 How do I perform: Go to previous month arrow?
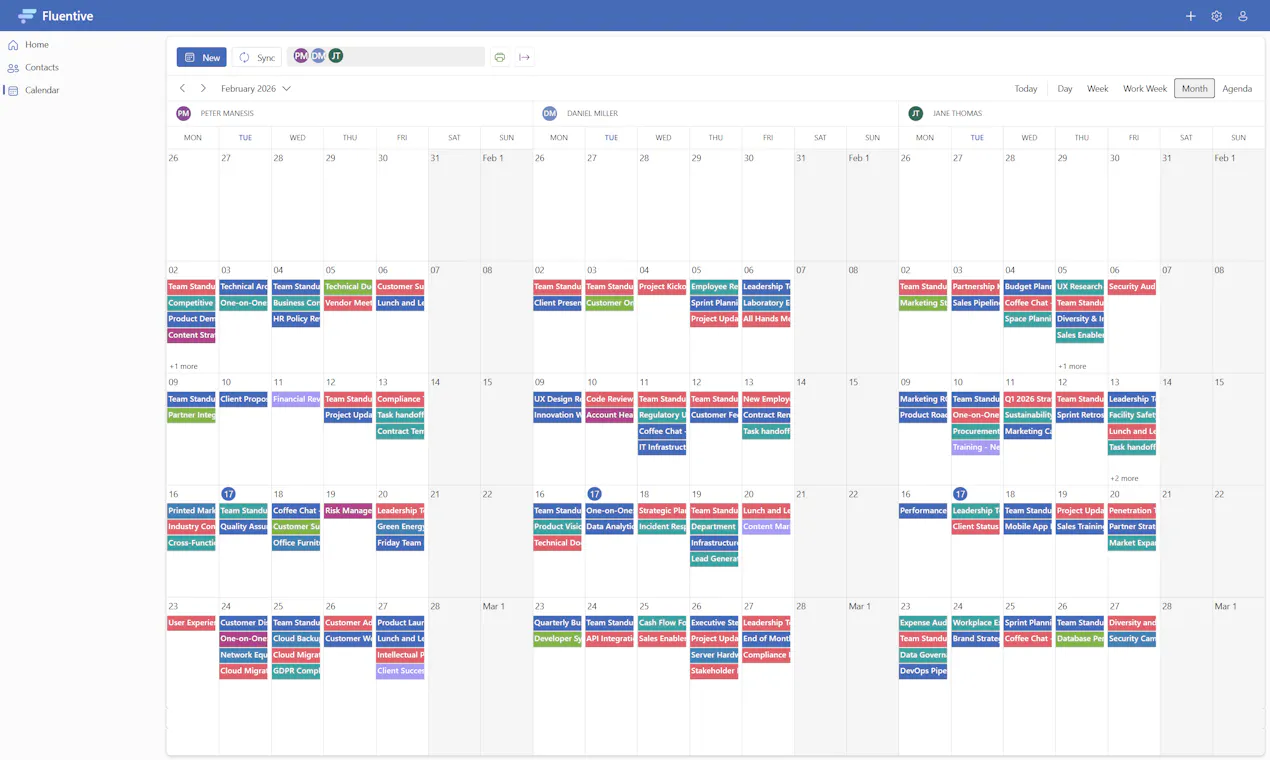[x=182, y=89]
